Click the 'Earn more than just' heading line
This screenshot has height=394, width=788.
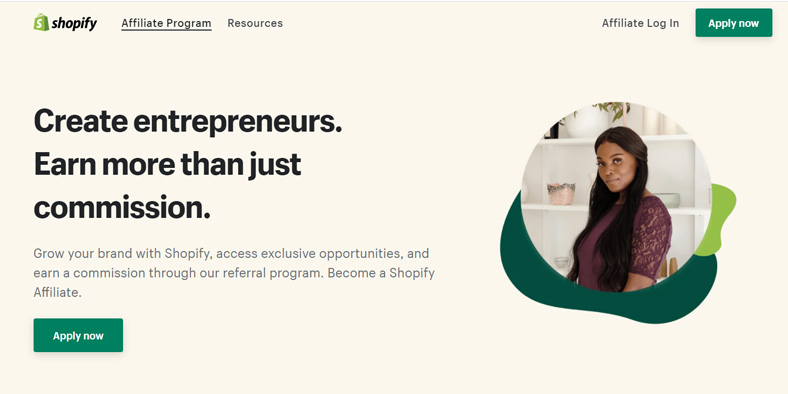[167, 165]
